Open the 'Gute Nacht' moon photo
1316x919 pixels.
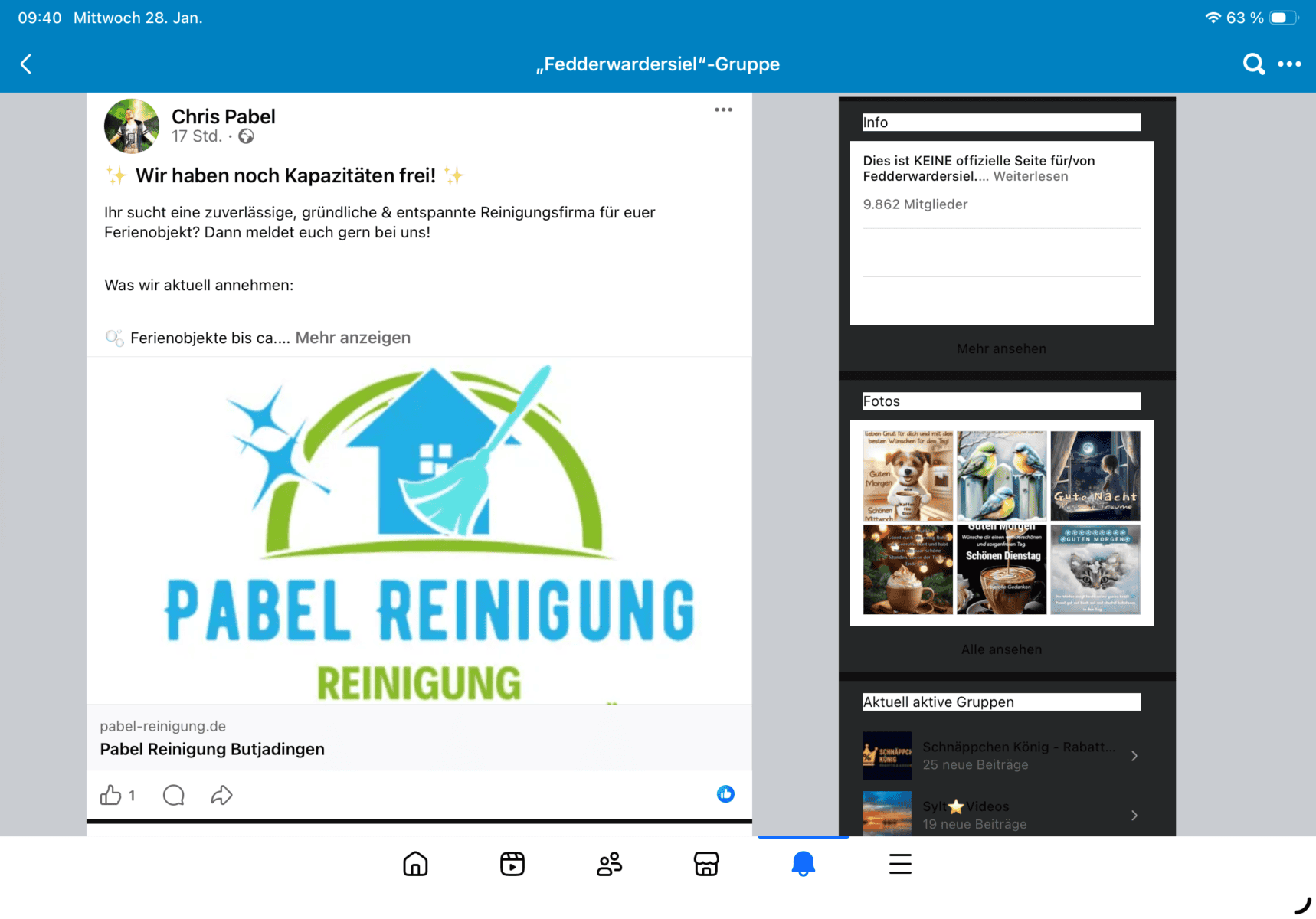[x=1095, y=476]
